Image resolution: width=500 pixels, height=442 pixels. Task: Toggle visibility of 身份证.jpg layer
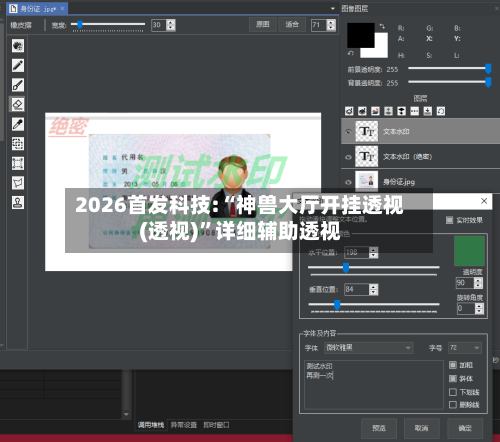tap(348, 182)
